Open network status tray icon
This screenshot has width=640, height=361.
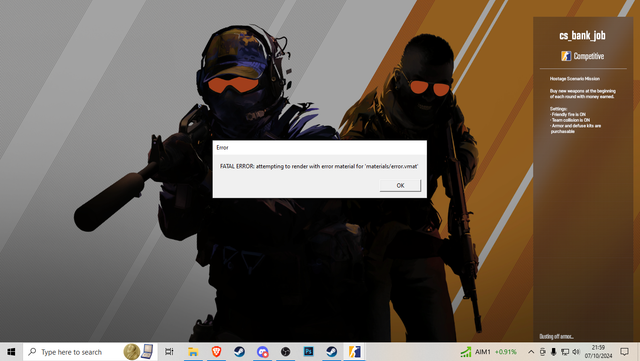(565, 352)
